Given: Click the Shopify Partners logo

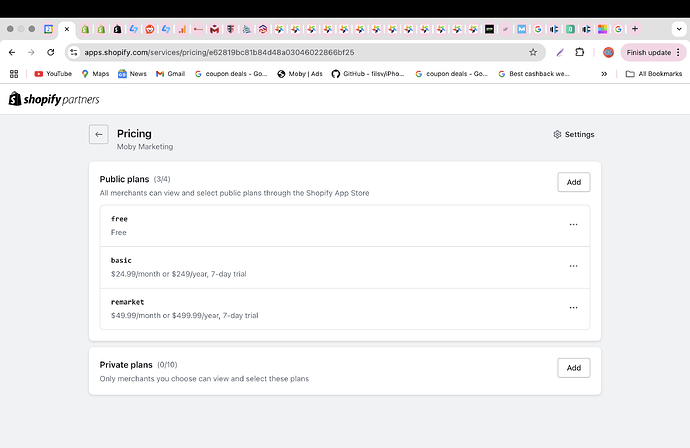Looking at the screenshot, I should (54, 99).
